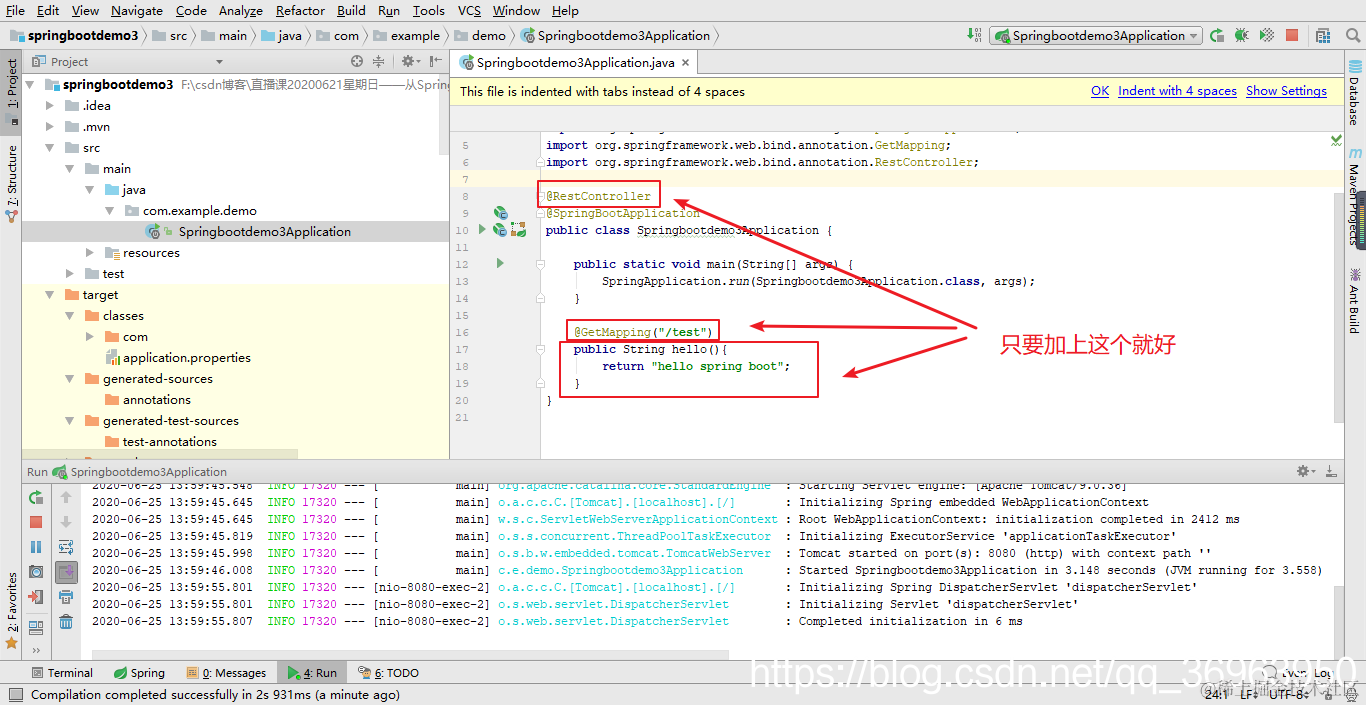The width and height of the screenshot is (1366, 705).
Task: Restore layout icon in Run panel
Action: [36, 628]
